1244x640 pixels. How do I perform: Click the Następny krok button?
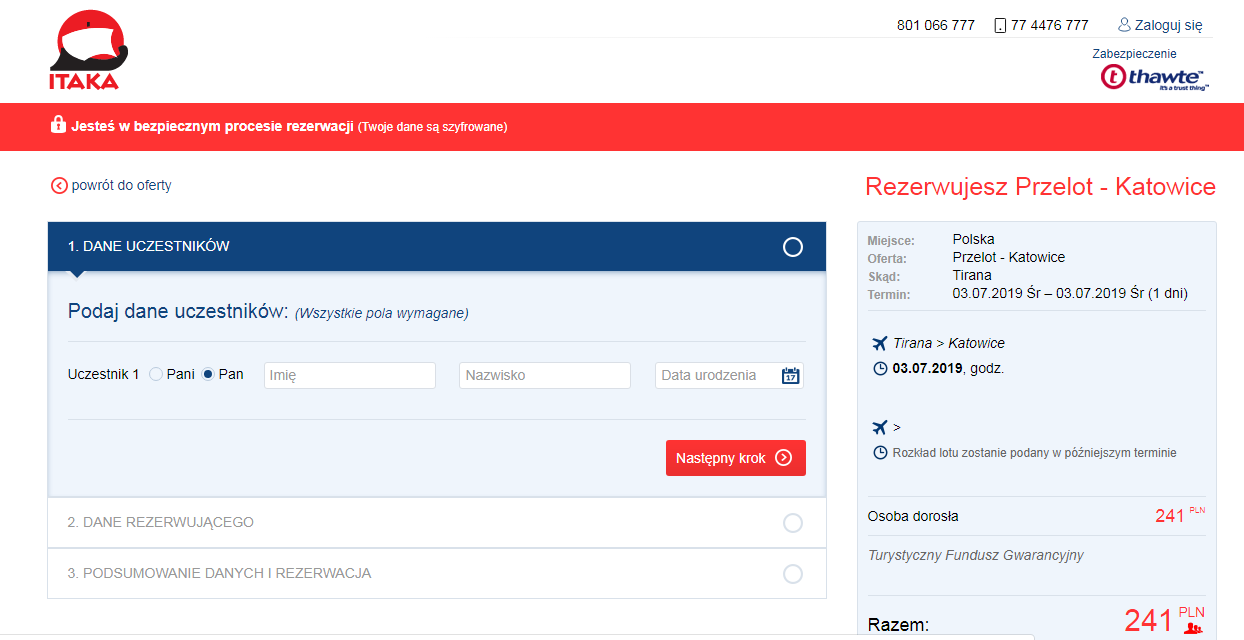point(736,458)
